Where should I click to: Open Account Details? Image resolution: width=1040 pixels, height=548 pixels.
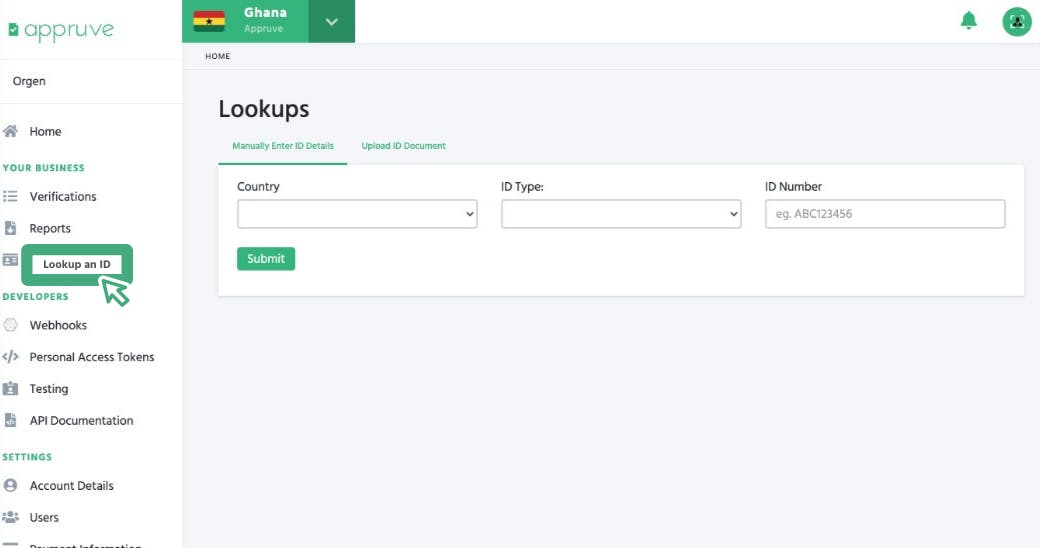tap(71, 486)
